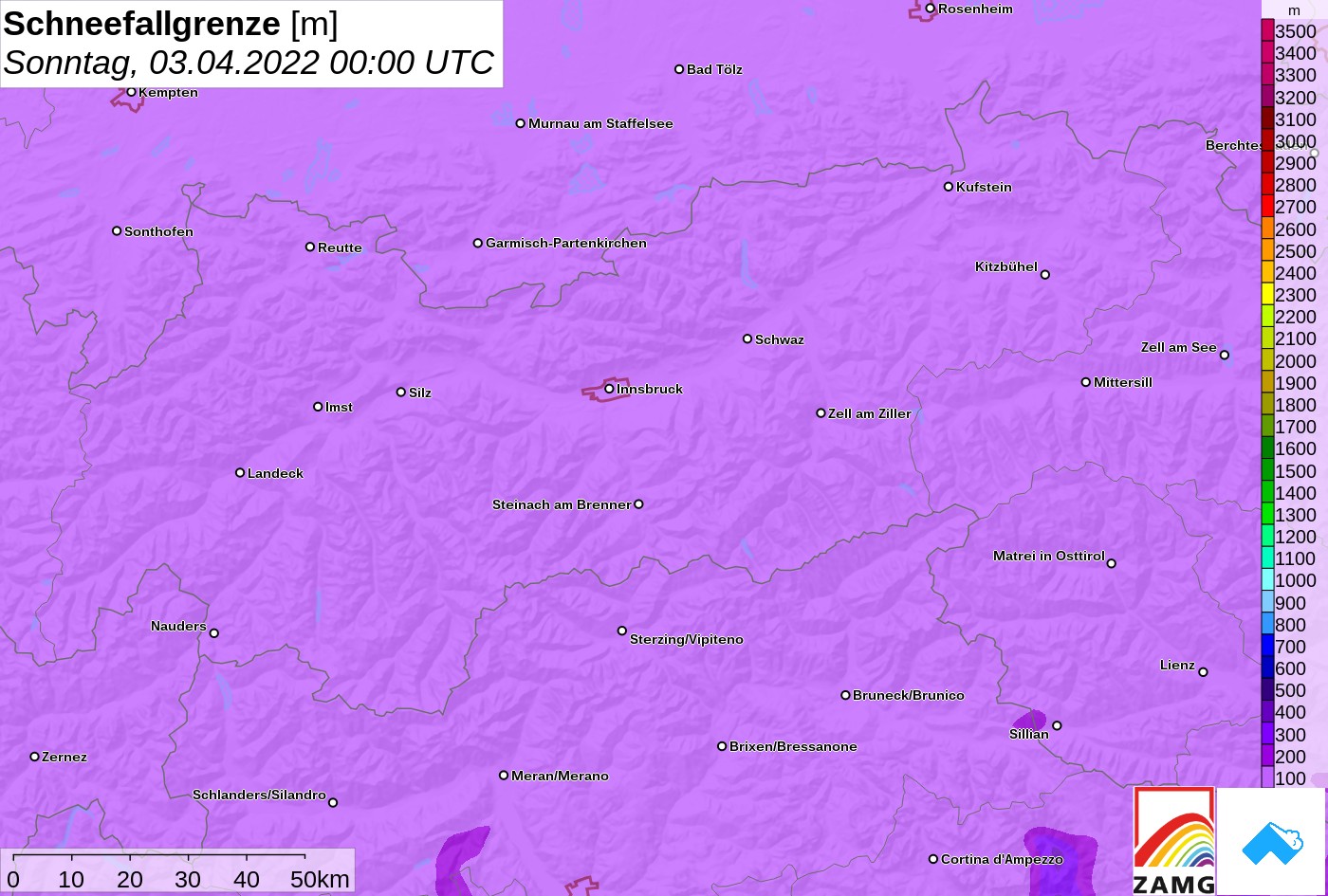This screenshot has width=1328, height=896.
Task: Click the 300 m purple legend color
Action: pos(1267,735)
